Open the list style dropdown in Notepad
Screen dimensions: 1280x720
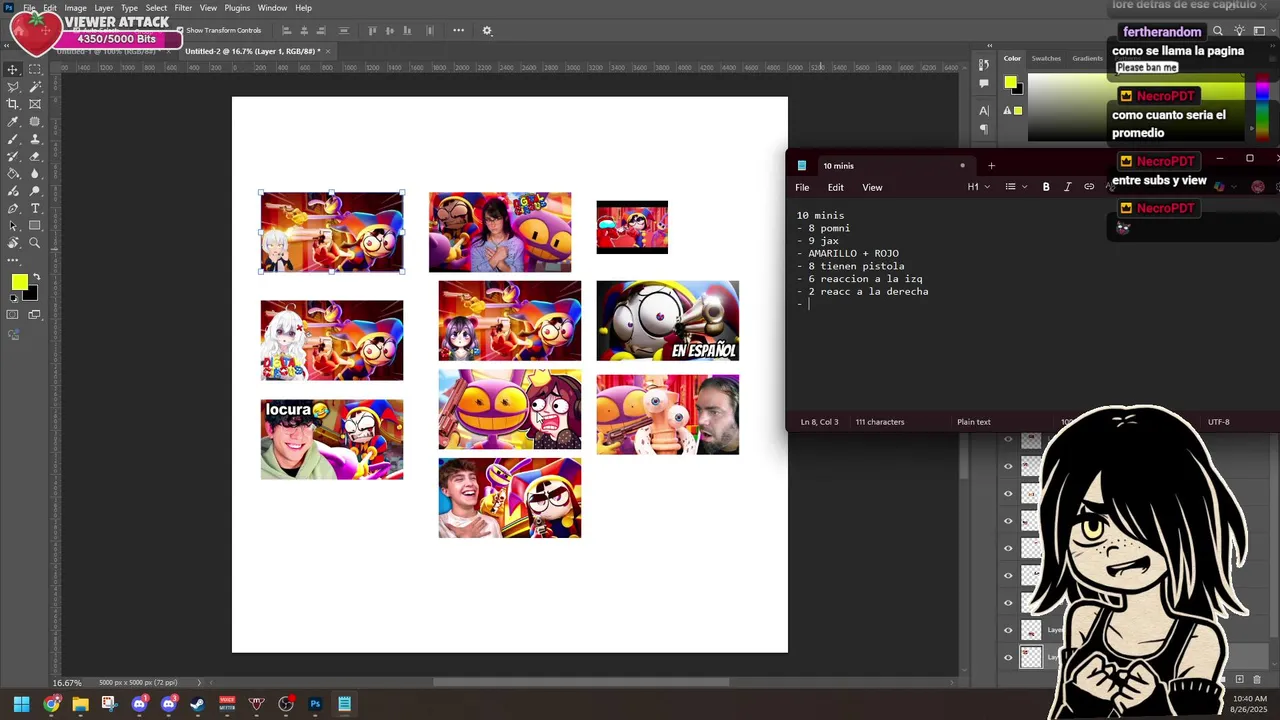click(x=1016, y=187)
